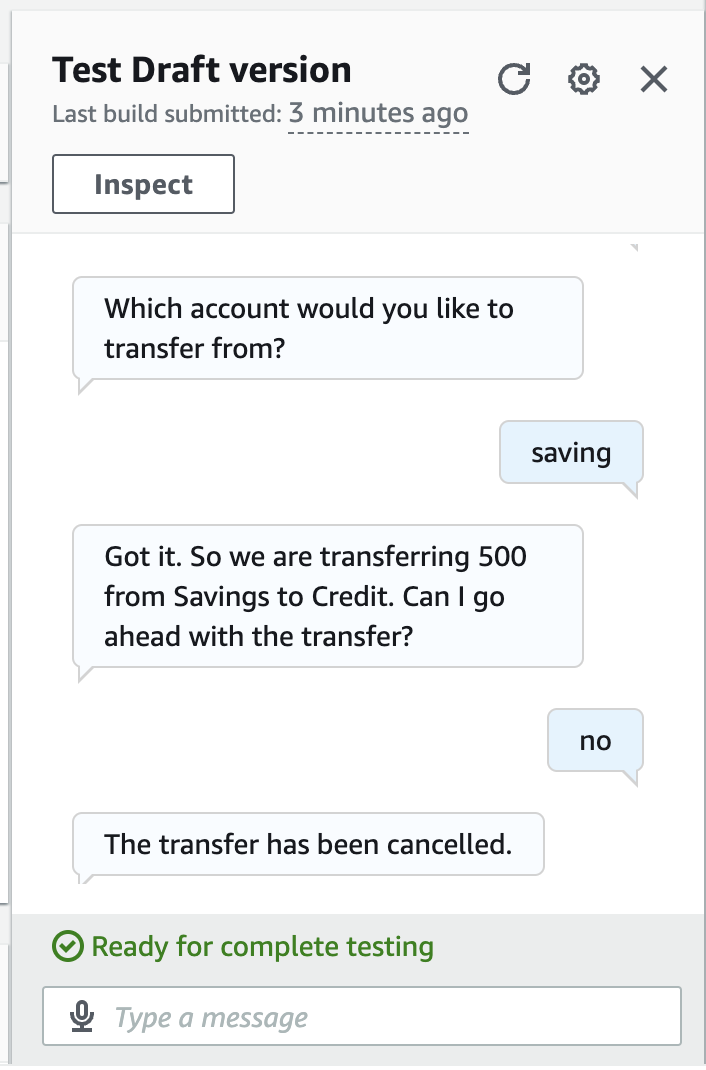Select the "Which account would you like" message

coord(327,327)
